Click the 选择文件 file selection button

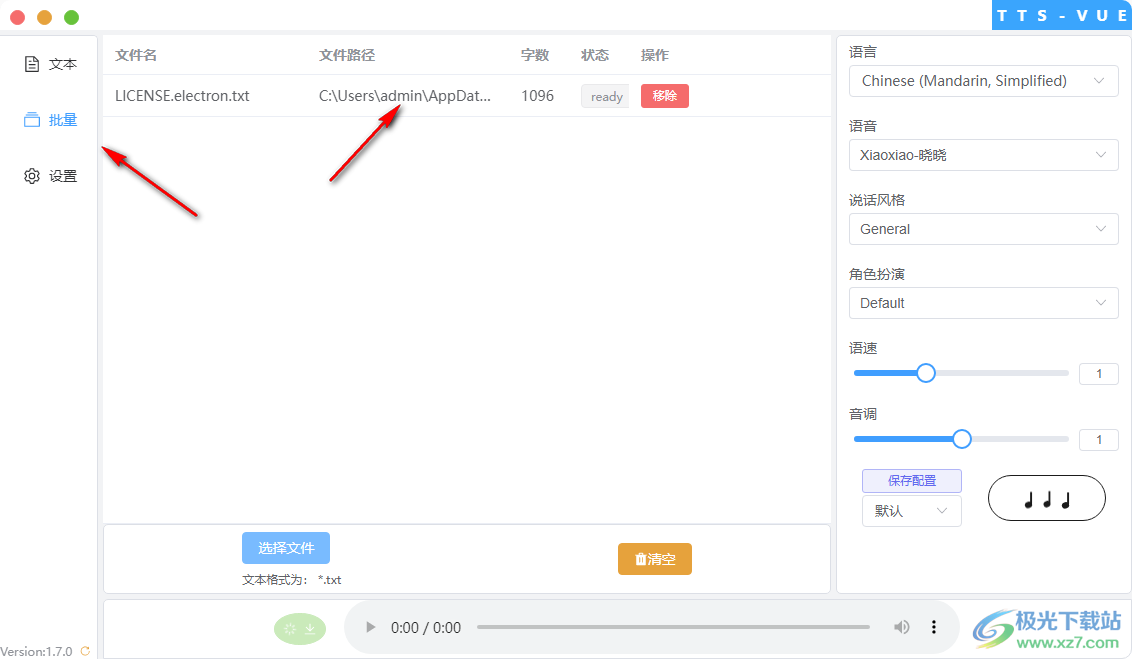pos(286,548)
